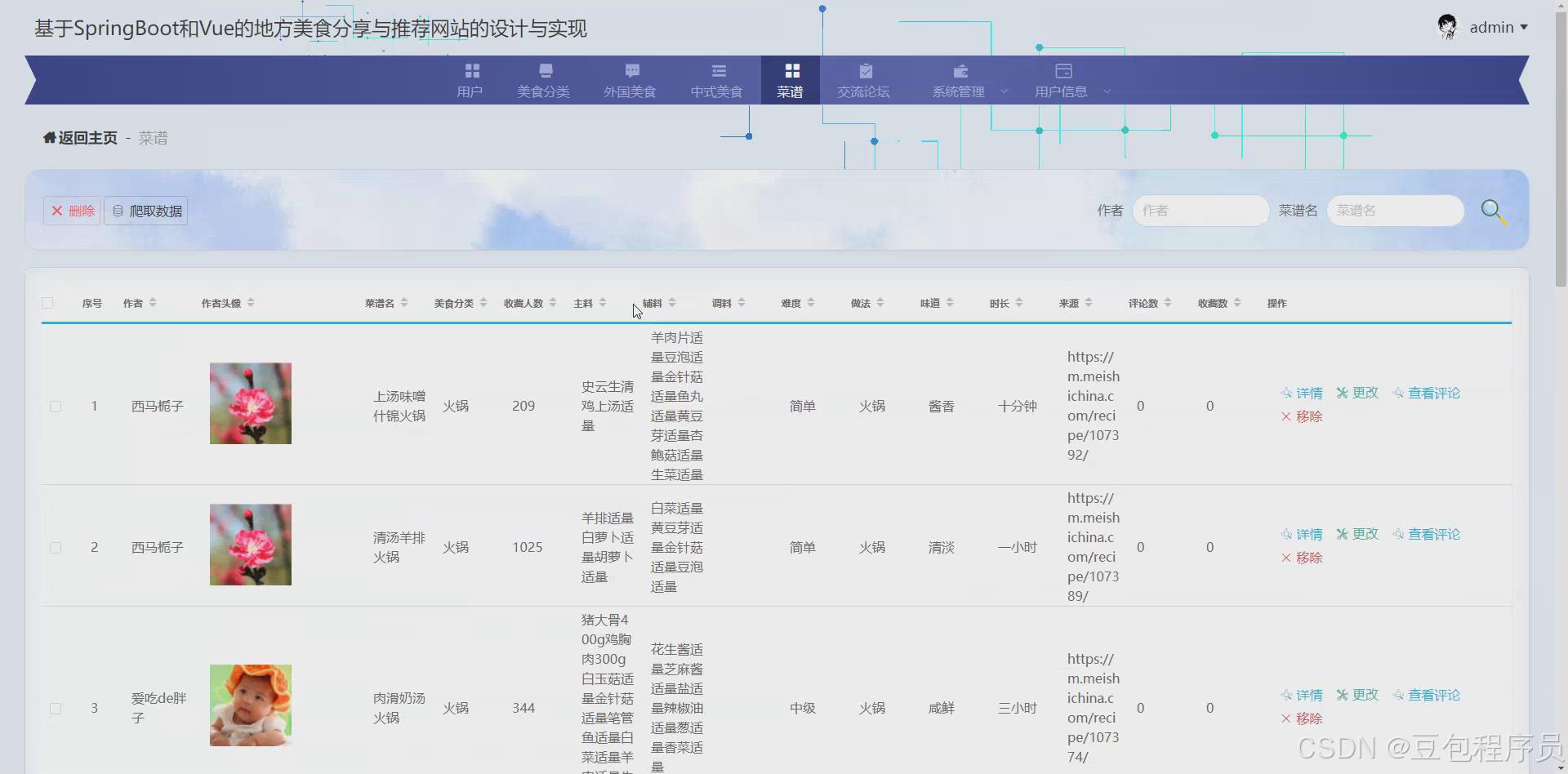Check the row 1 西马栀子 checkbox
This screenshot has width=1568, height=774.
click(x=56, y=407)
